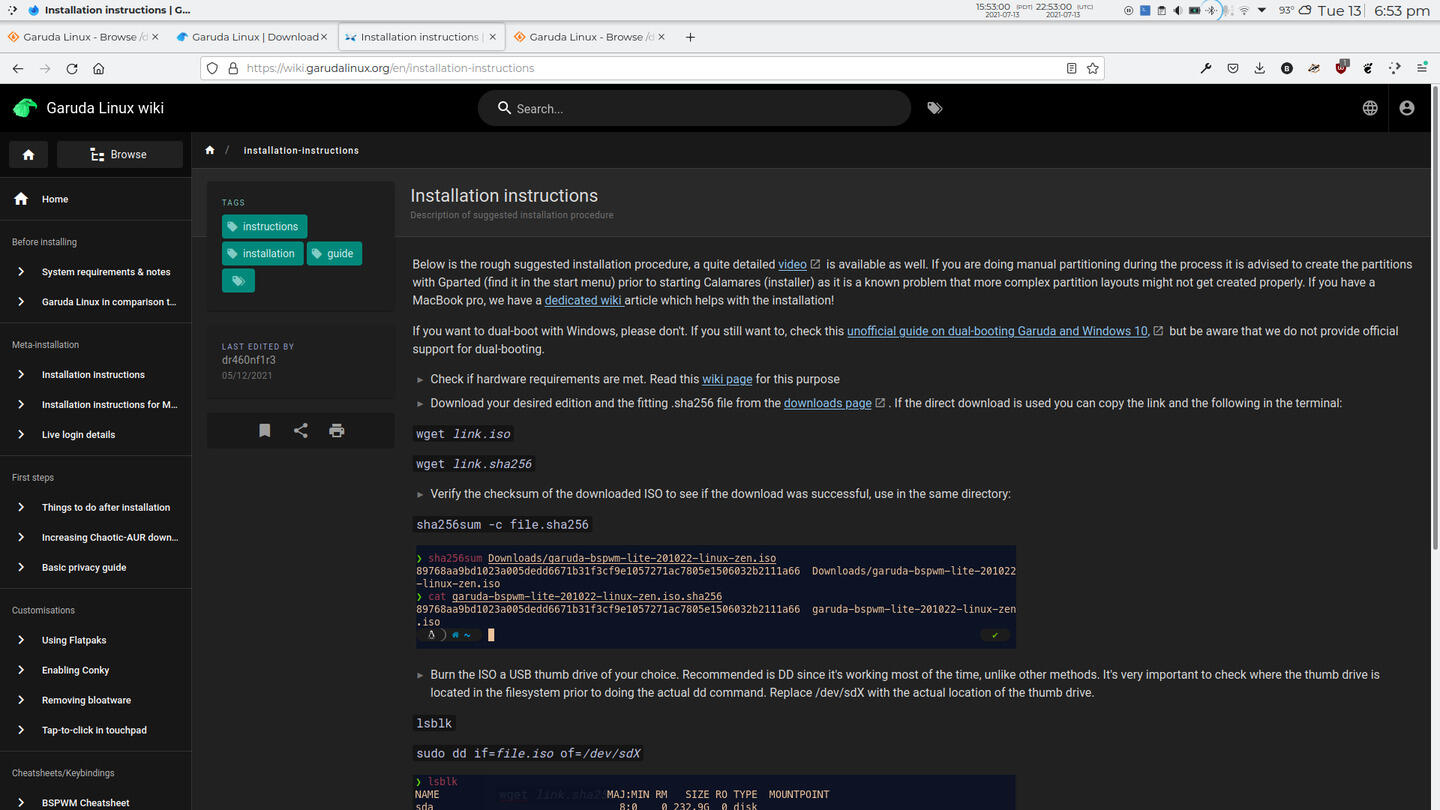
Task: Open Increasing Chaotic-AUR download sidebar item
Action: (95, 538)
